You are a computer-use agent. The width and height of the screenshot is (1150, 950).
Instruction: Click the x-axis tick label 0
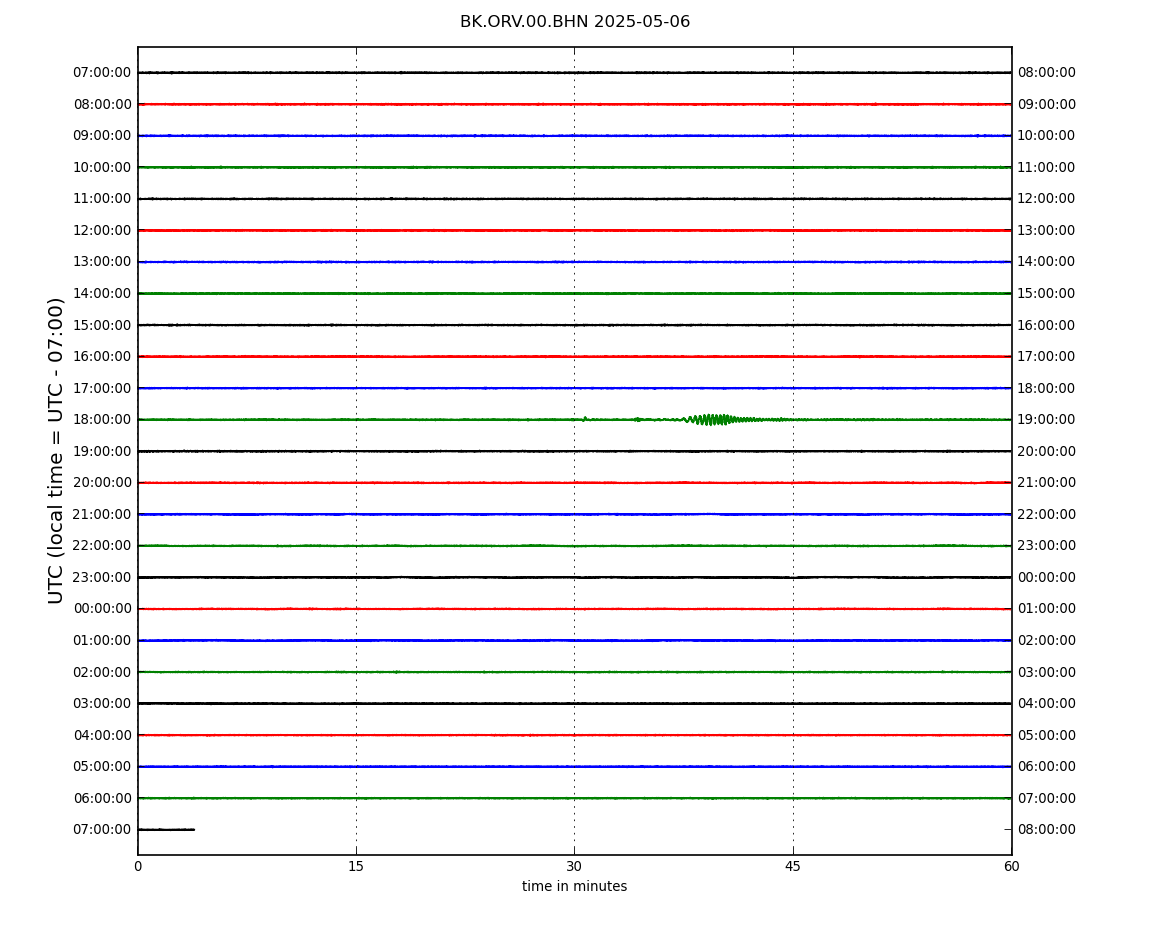click(138, 866)
